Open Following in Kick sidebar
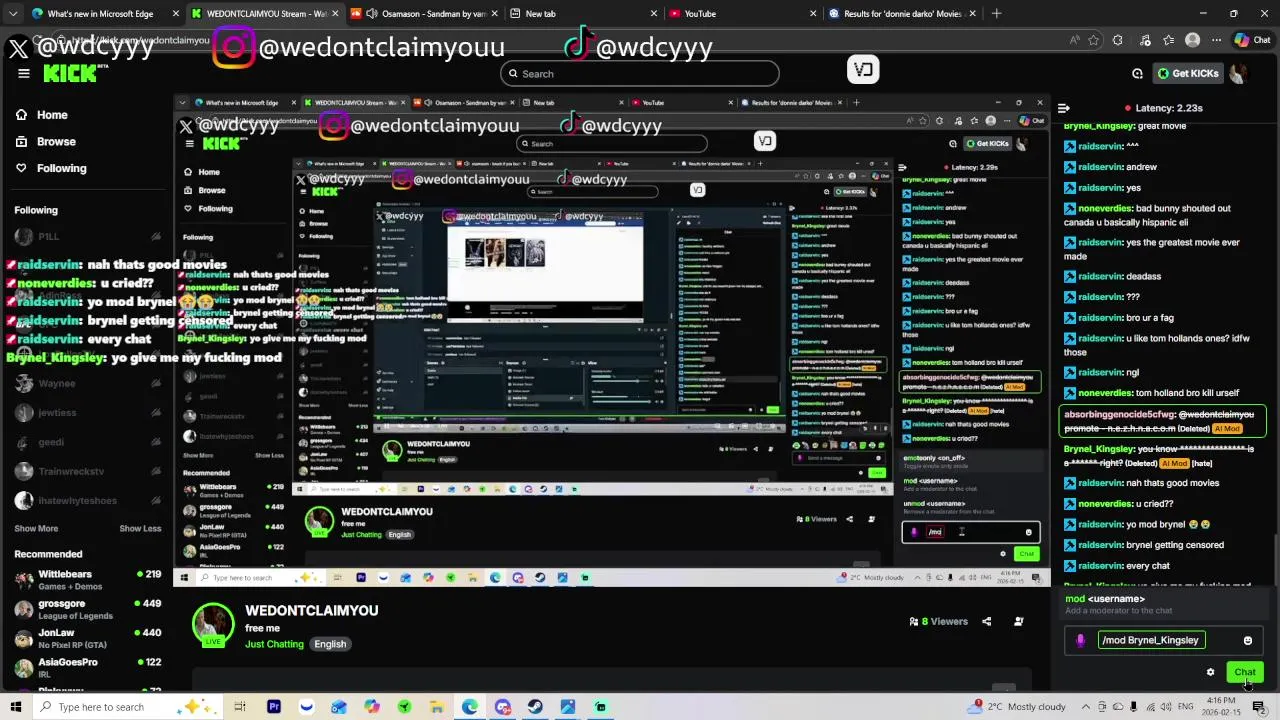The width and height of the screenshot is (1280, 720). (51, 169)
